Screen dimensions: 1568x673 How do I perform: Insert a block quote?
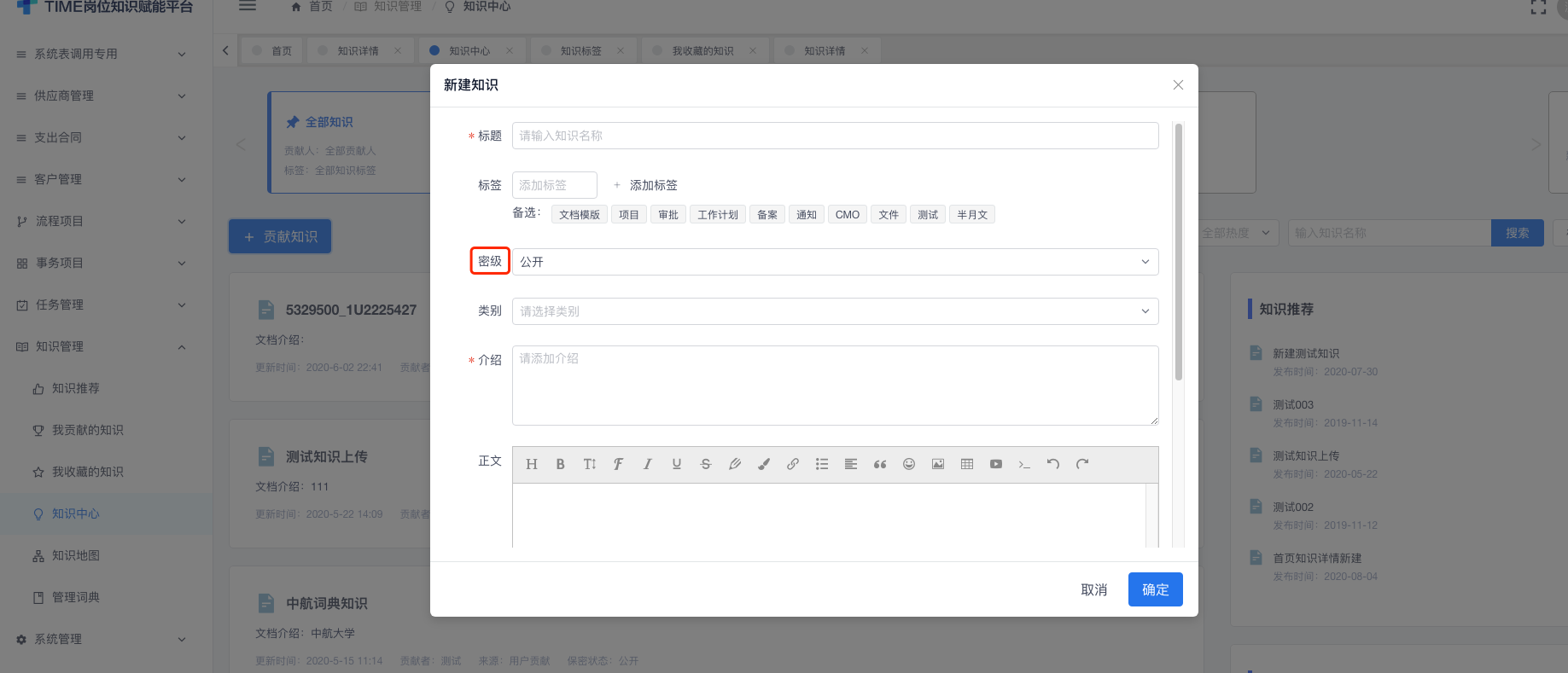pos(880,464)
